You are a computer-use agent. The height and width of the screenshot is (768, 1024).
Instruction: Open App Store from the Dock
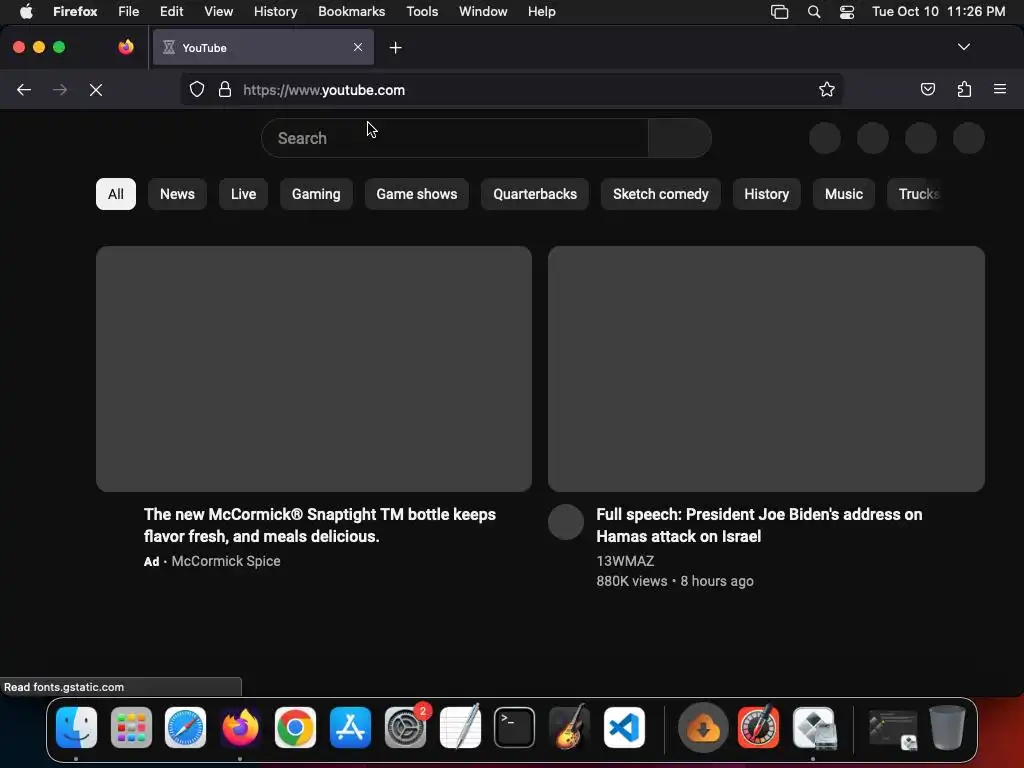[x=350, y=728]
